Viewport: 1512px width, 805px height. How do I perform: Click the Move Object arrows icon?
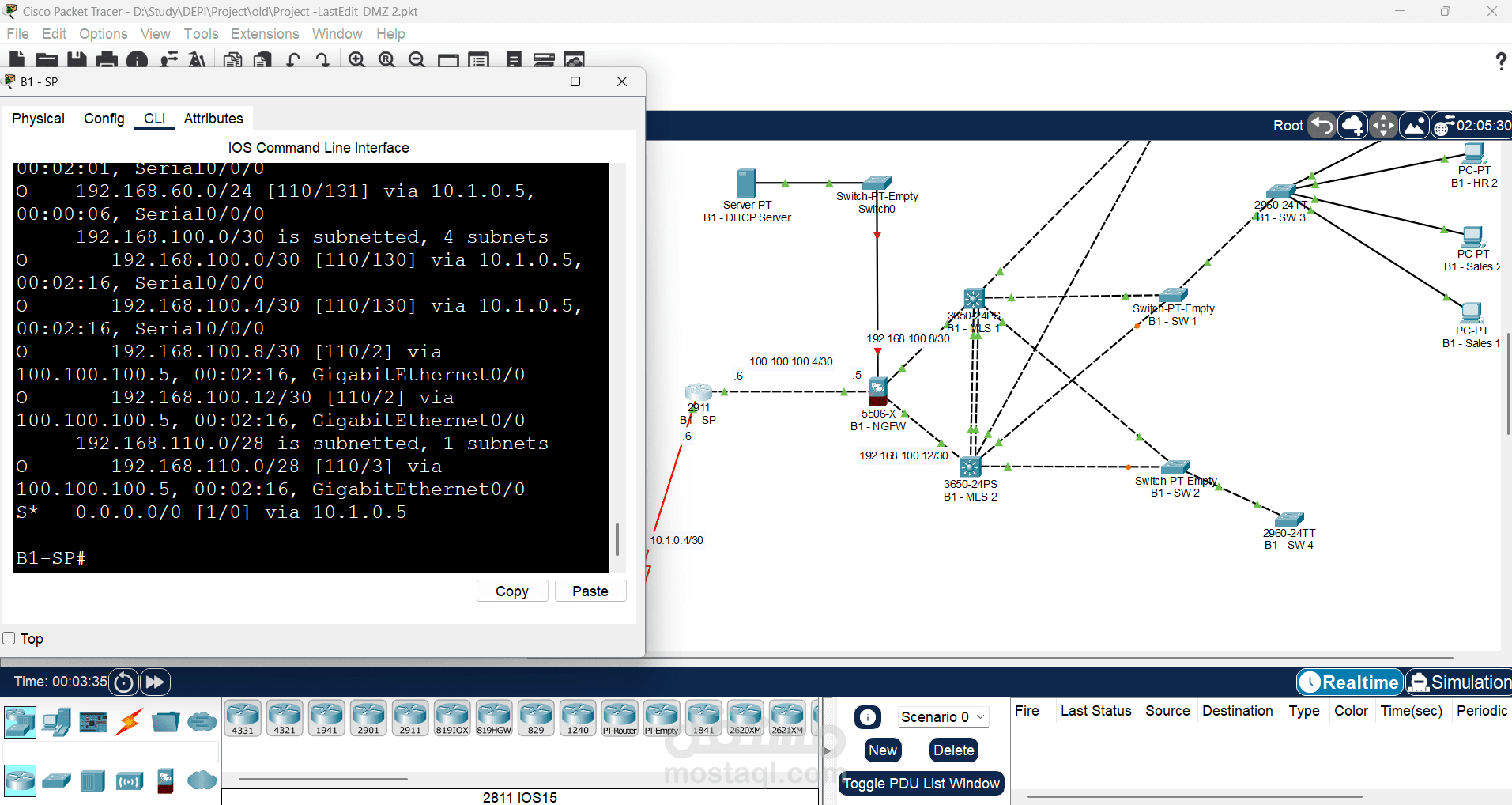[x=1383, y=125]
